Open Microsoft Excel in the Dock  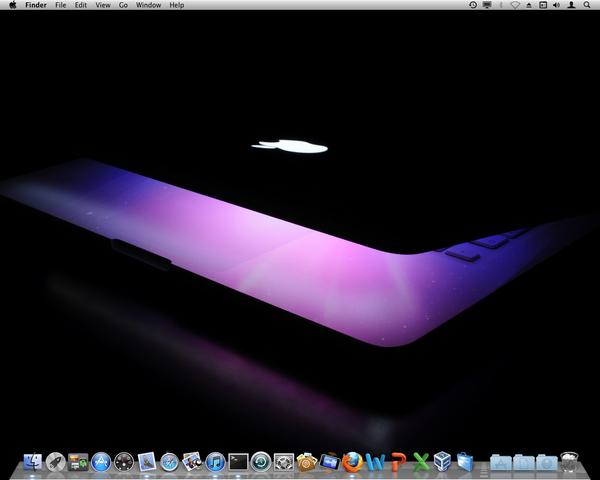pos(421,462)
